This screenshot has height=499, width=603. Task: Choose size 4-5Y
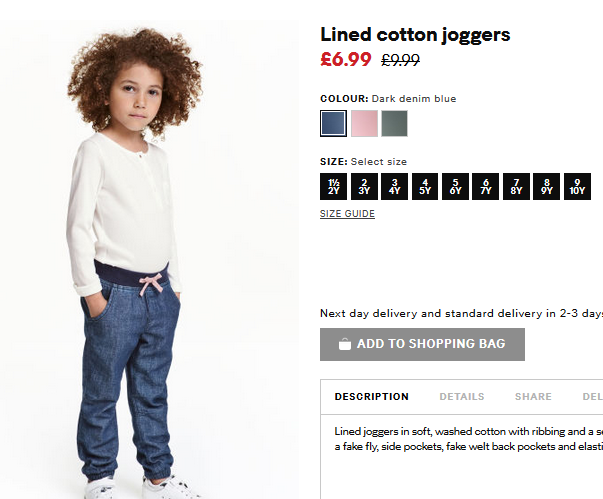(x=425, y=186)
